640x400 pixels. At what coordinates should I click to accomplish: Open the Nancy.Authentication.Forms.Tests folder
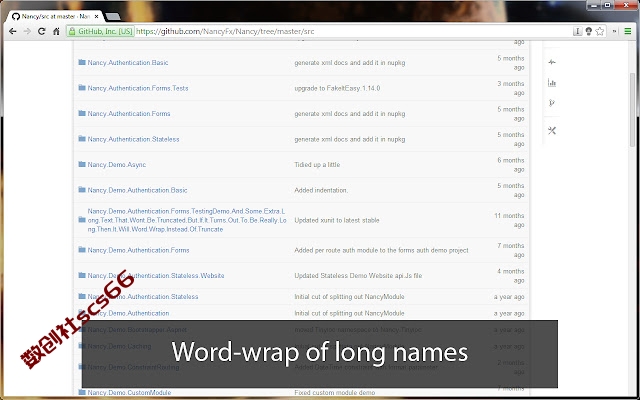[x=138, y=88]
